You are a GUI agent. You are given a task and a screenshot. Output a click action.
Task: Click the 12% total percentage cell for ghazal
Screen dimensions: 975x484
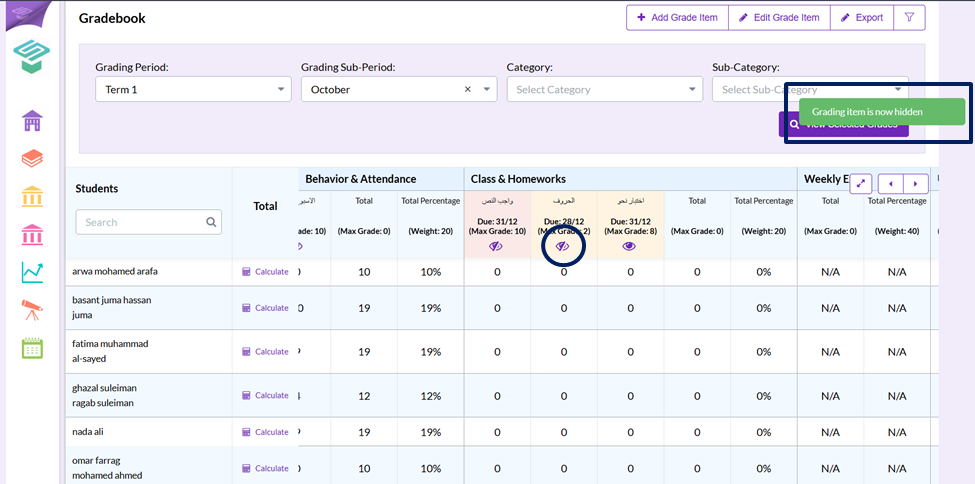tap(430, 396)
